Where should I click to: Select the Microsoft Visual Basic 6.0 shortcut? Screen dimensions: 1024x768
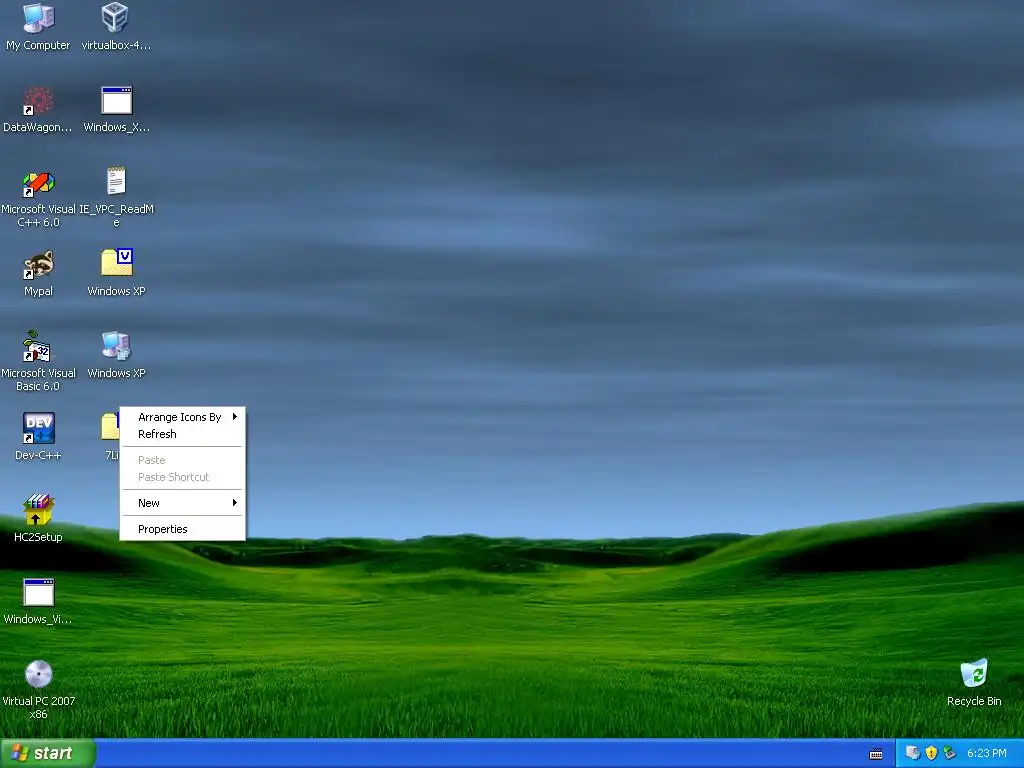pyautogui.click(x=37, y=346)
